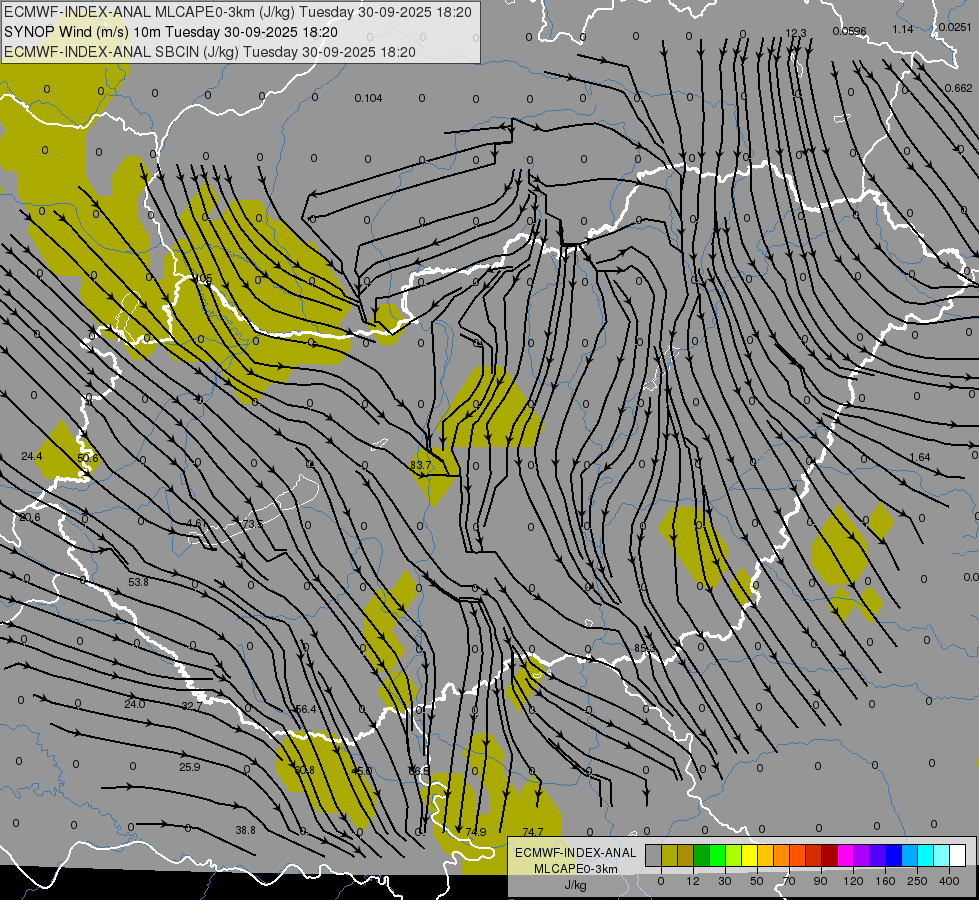This screenshot has width=979, height=900.
Task: Click the 120 tick label in the legend
Action: [x=853, y=881]
